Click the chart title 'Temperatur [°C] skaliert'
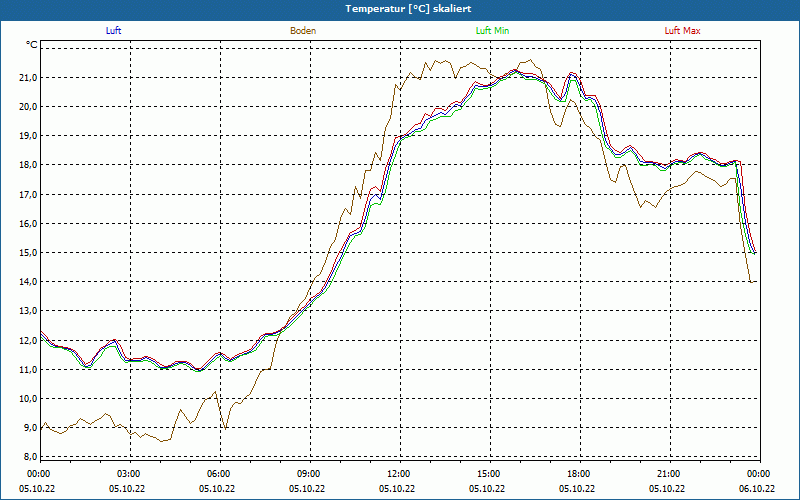 (408, 9)
